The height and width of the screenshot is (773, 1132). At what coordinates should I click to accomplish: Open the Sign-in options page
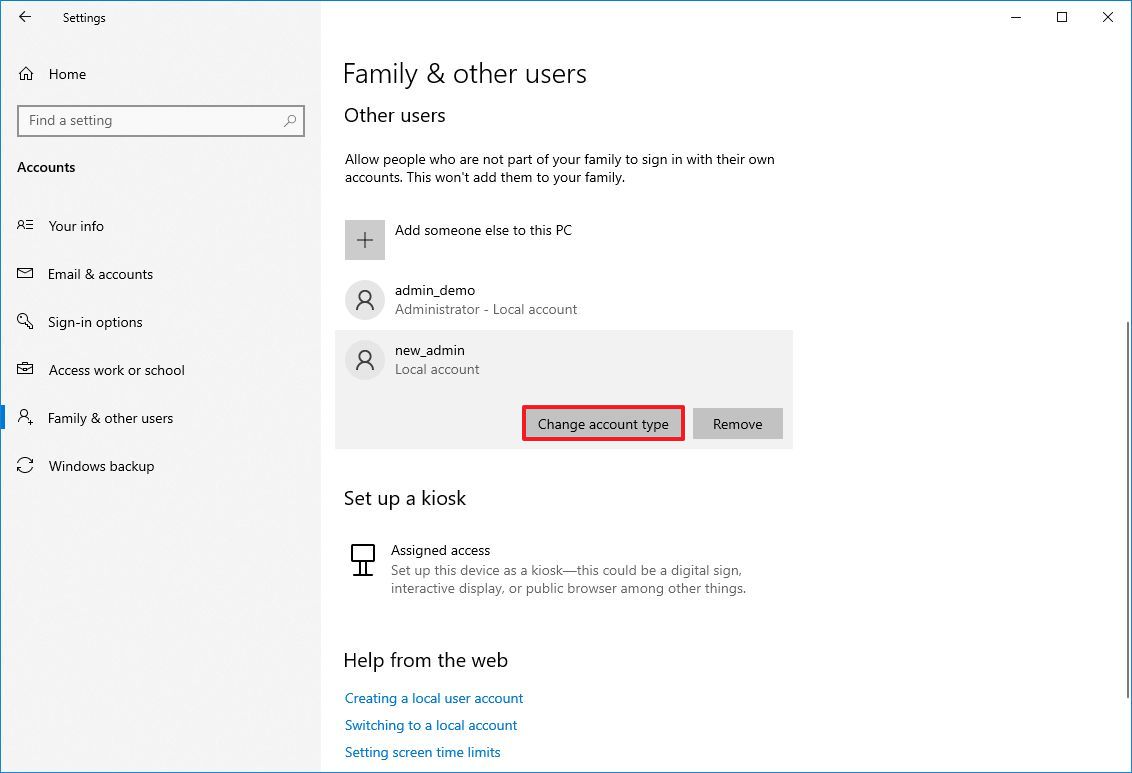(x=97, y=322)
